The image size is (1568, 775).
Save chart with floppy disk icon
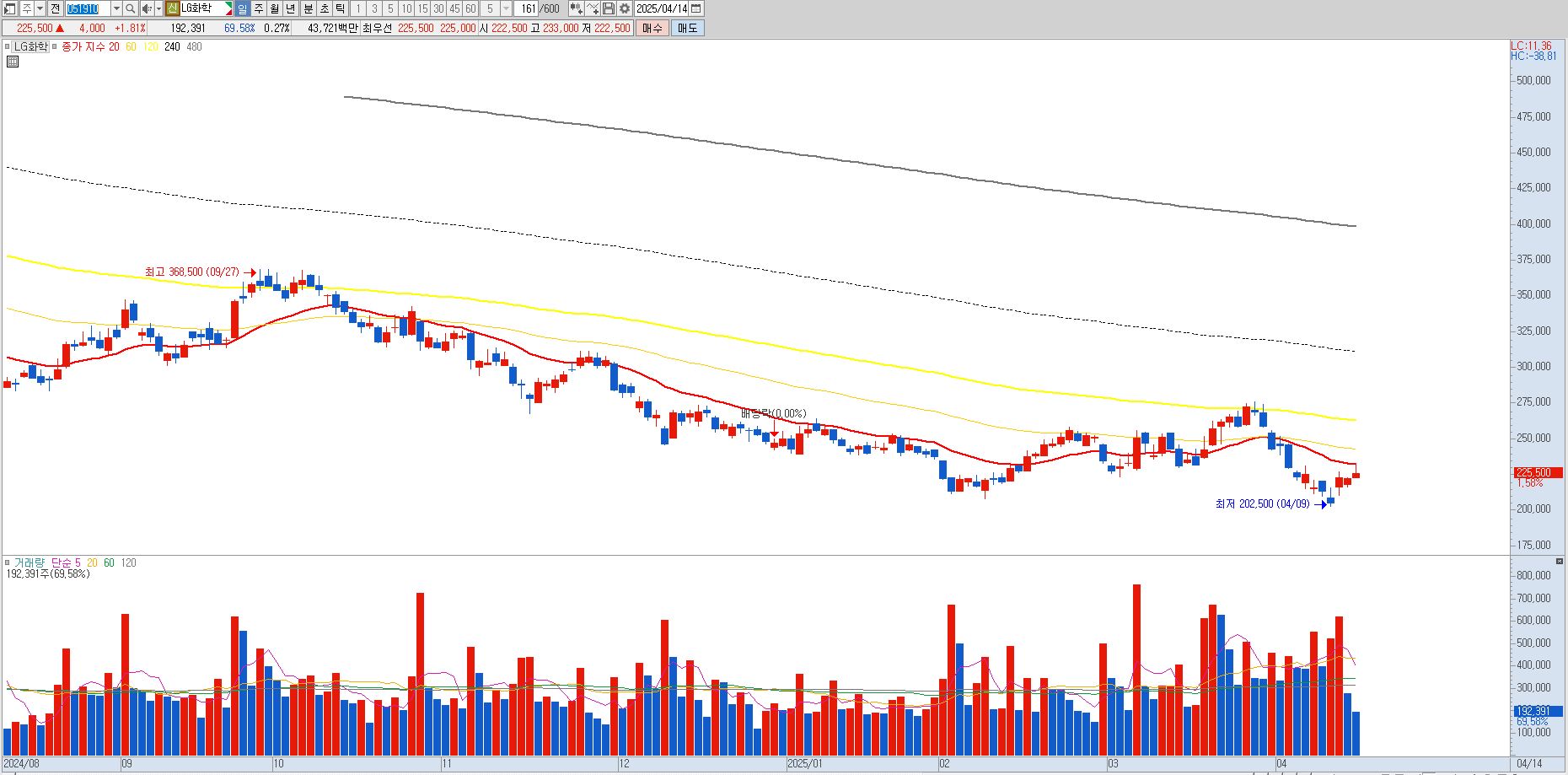608,8
